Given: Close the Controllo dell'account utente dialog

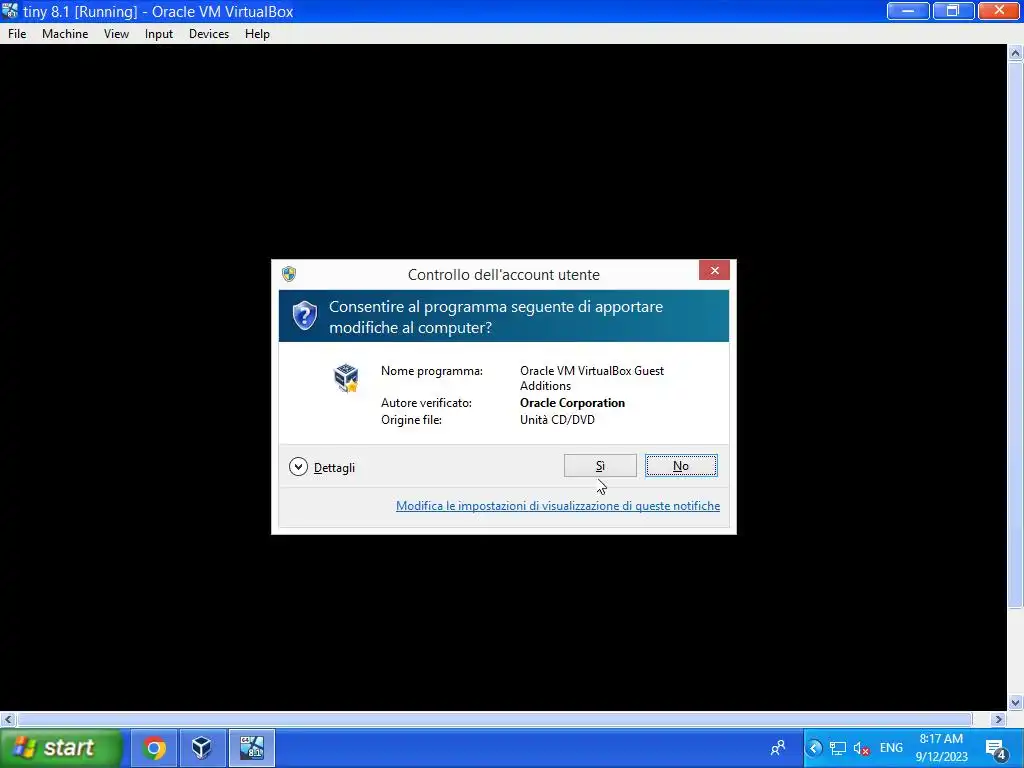Looking at the screenshot, I should click(x=714, y=270).
